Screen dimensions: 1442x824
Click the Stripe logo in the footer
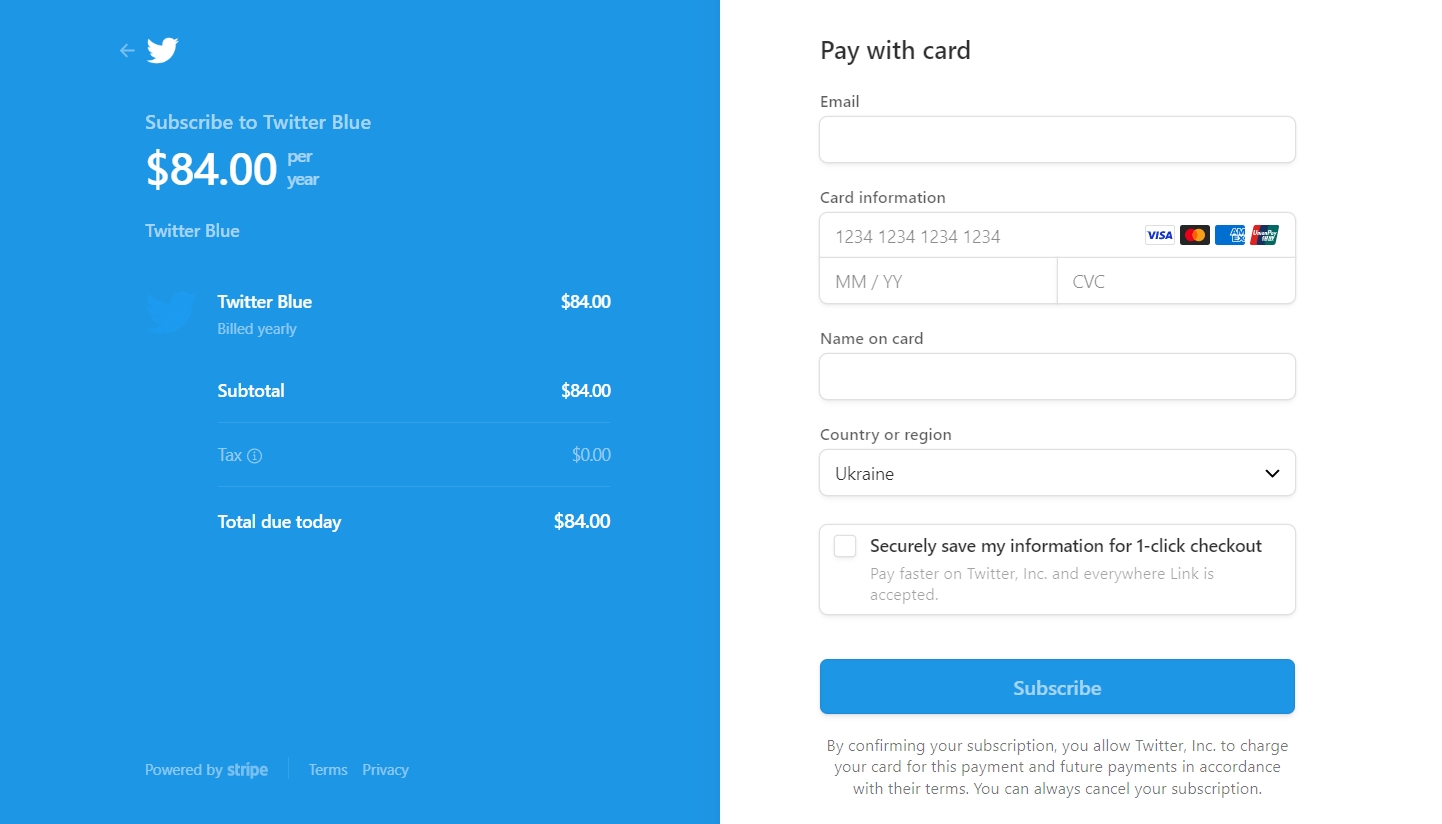(247, 770)
